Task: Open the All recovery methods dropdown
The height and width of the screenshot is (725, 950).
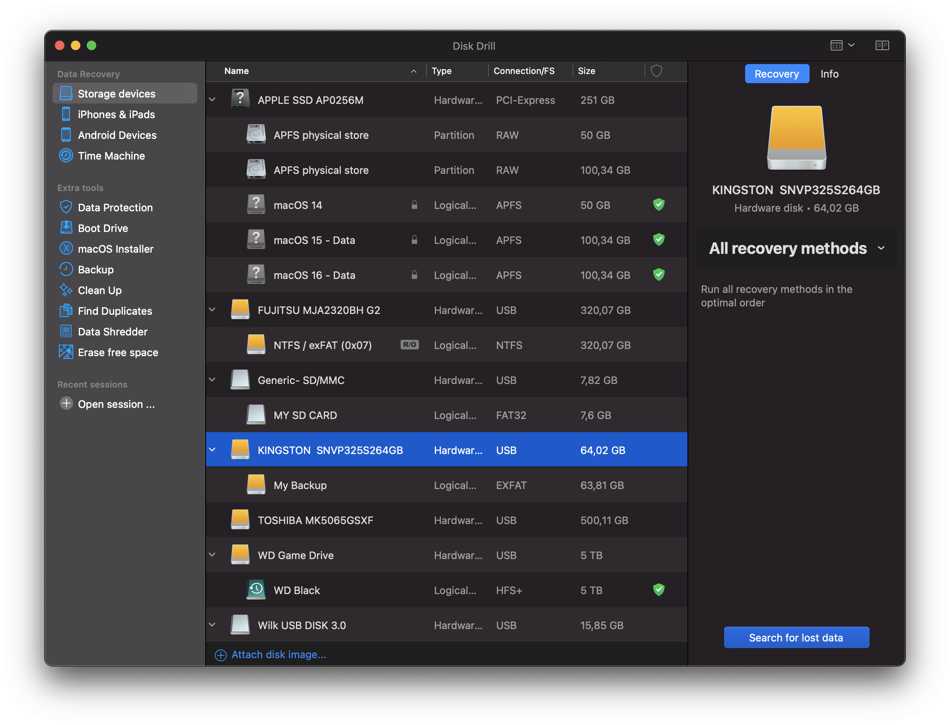Action: pyautogui.click(x=796, y=248)
